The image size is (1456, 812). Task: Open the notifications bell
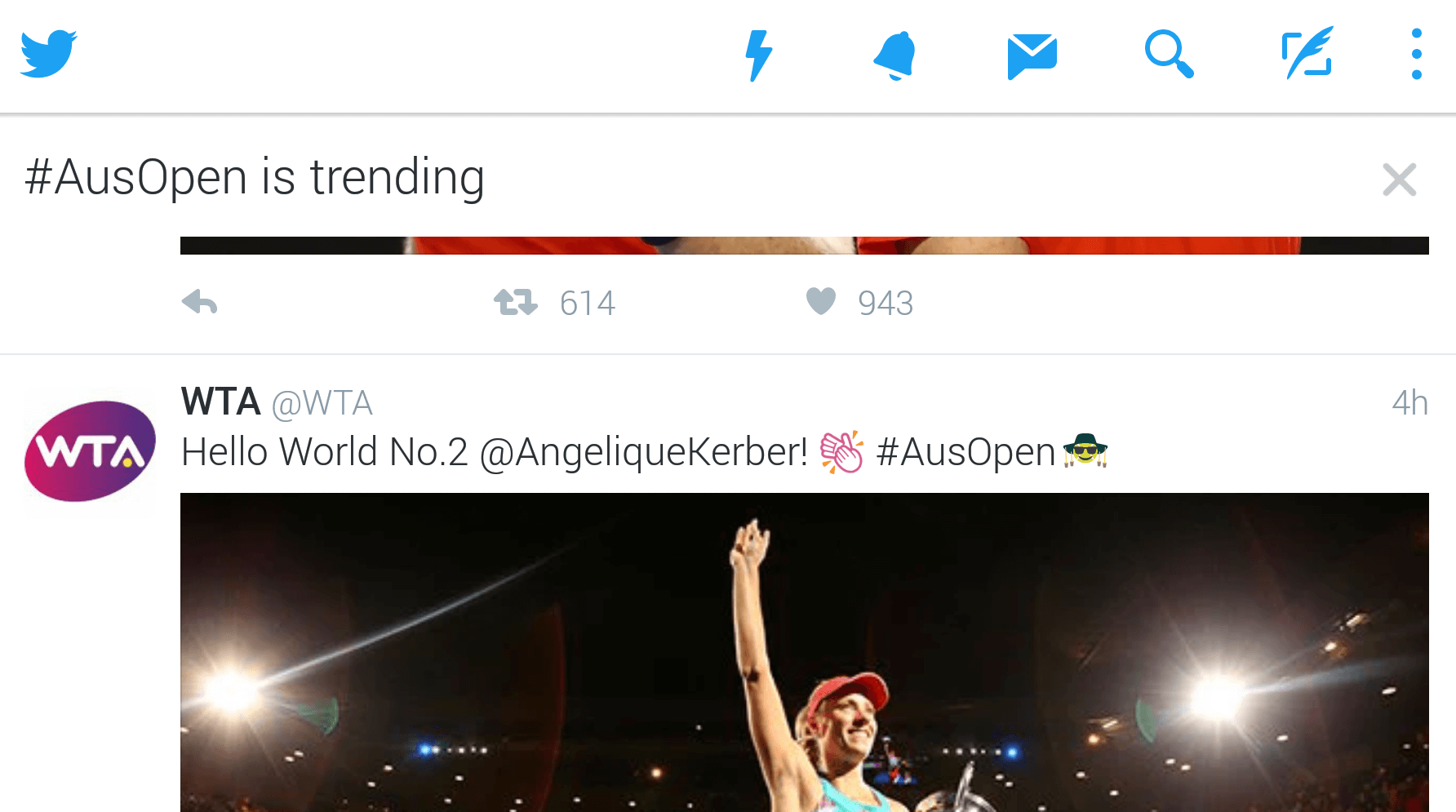pos(894,55)
